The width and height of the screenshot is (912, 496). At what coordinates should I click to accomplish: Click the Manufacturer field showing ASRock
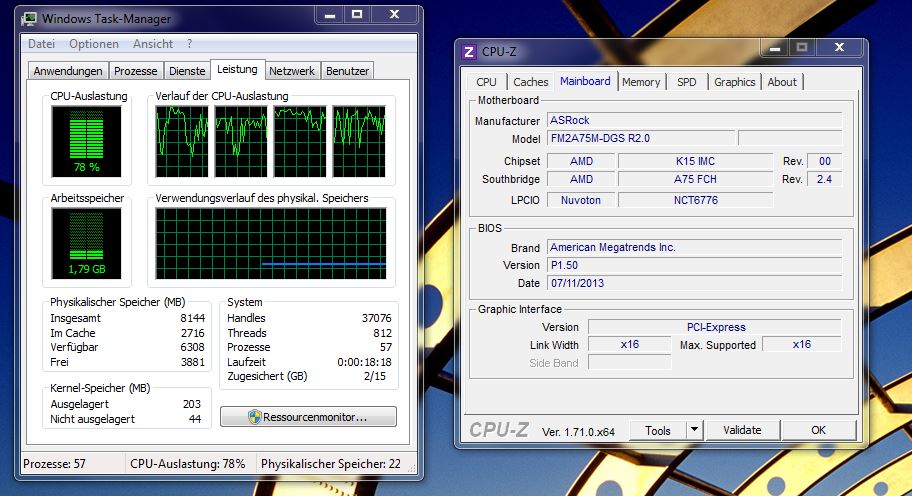694,120
